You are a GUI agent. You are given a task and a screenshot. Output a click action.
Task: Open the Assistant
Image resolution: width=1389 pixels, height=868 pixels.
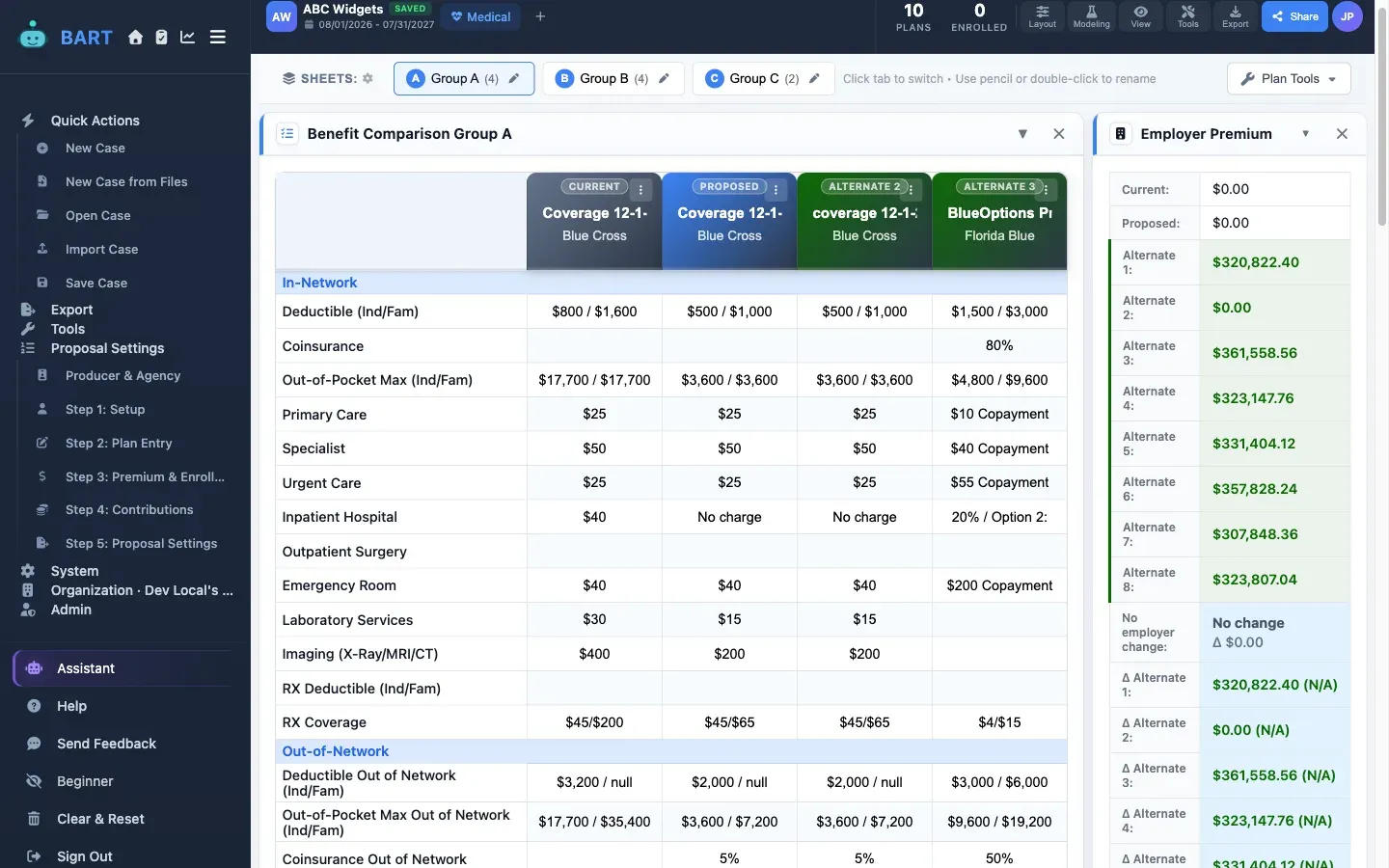[x=123, y=668]
